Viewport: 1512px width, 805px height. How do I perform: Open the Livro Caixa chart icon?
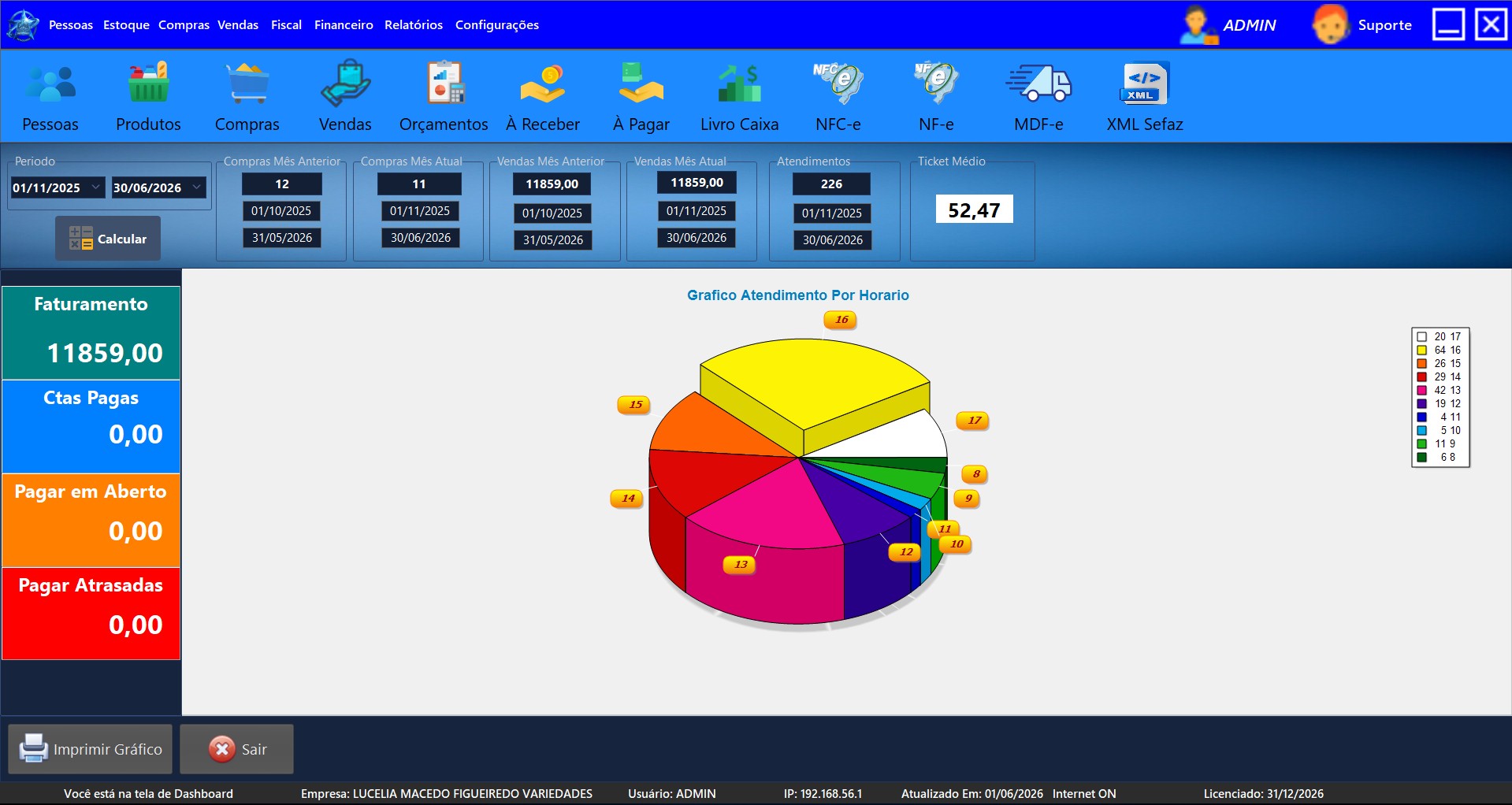coord(739,83)
